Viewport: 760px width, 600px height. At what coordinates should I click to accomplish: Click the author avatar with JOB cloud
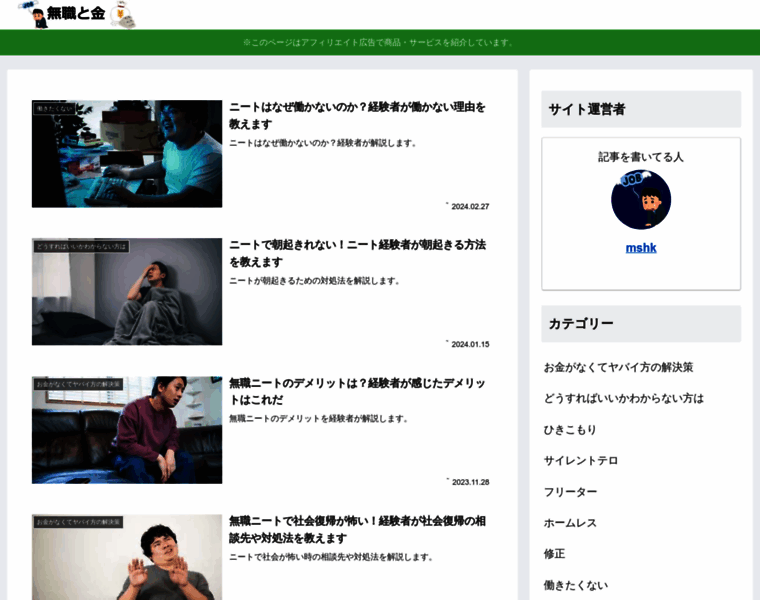point(641,199)
